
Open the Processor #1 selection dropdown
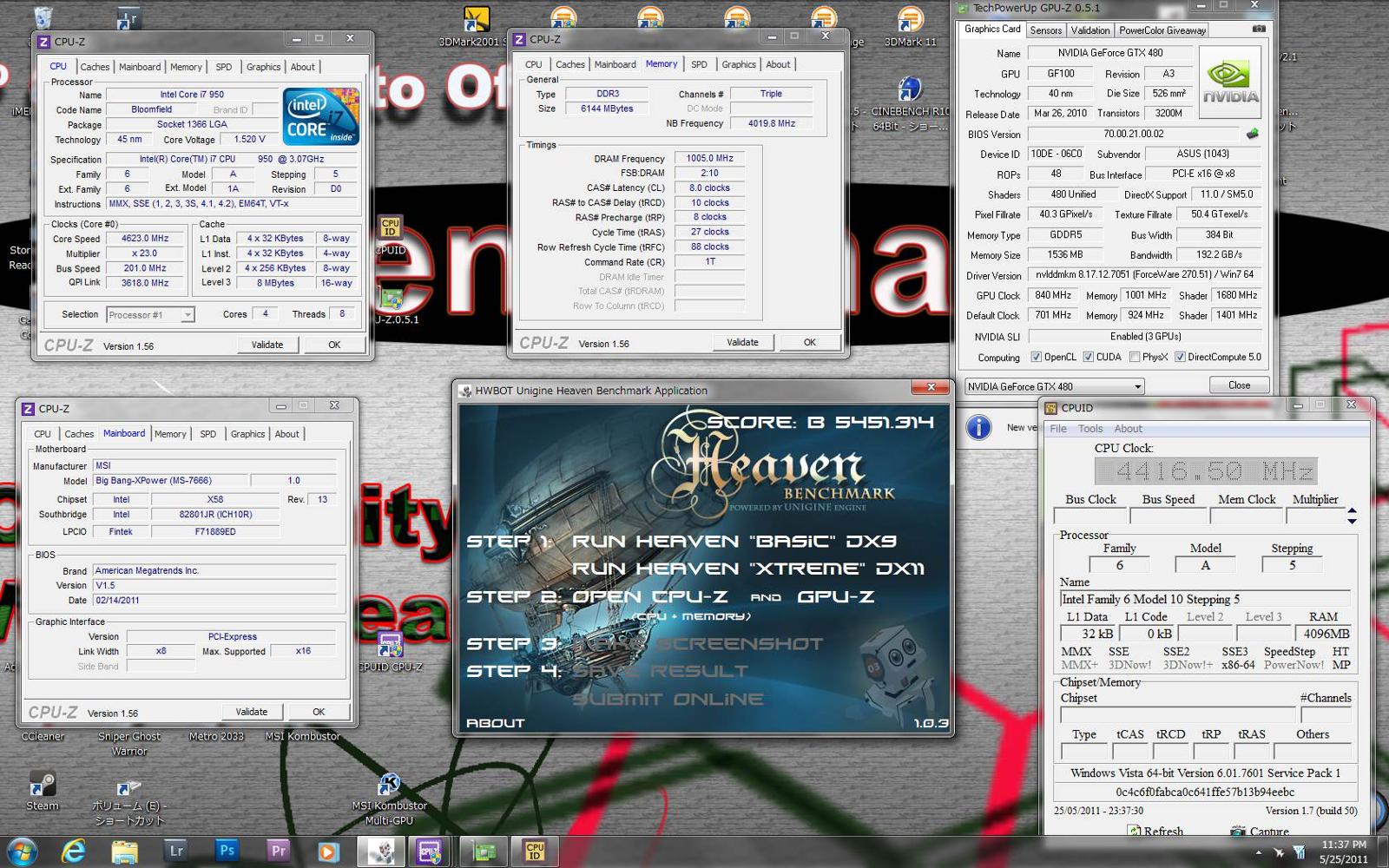point(150,315)
